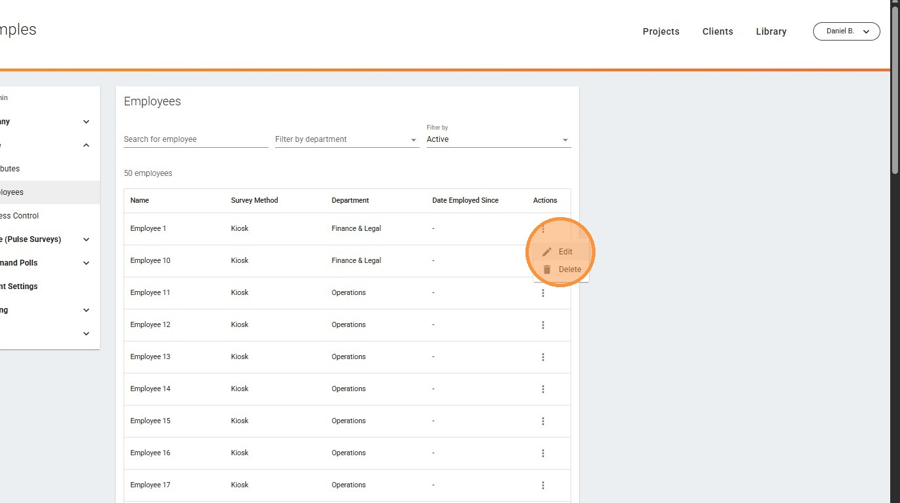Collapse the expanded sidebar section above Attributes

(86, 145)
